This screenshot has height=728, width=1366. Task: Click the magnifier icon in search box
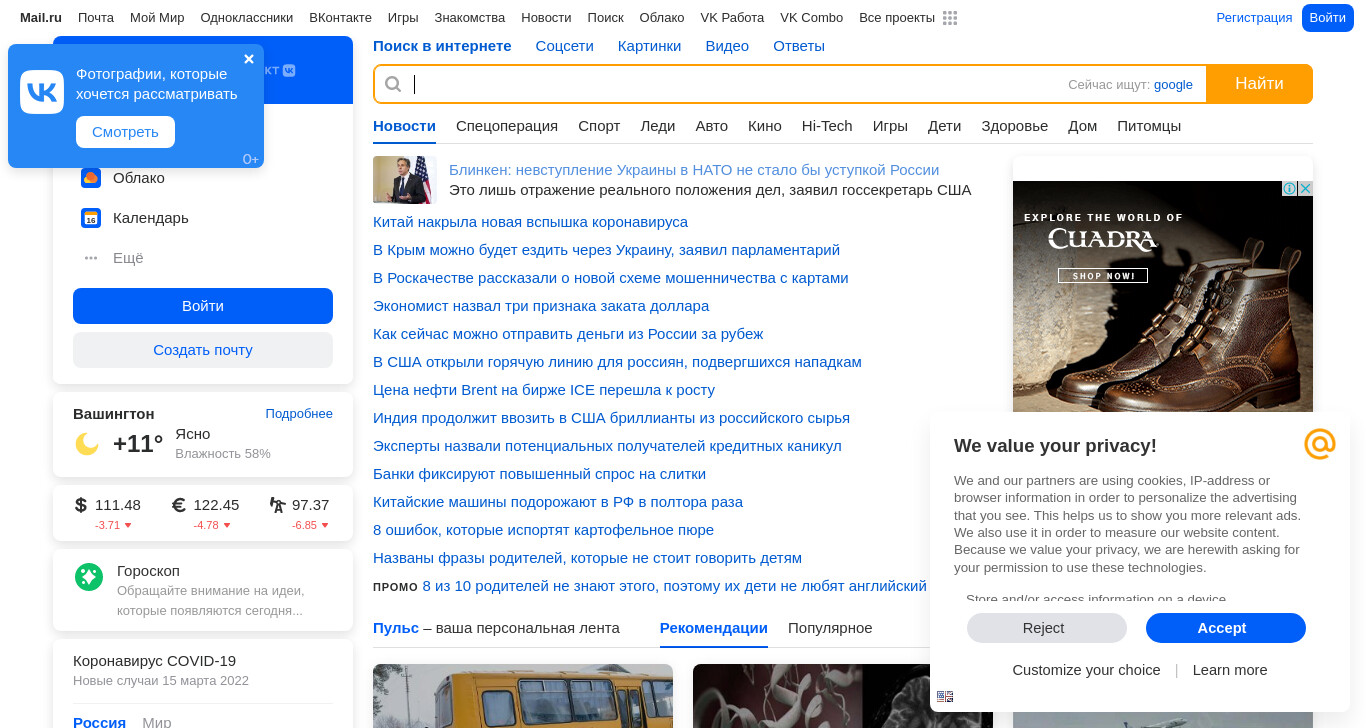click(x=393, y=84)
